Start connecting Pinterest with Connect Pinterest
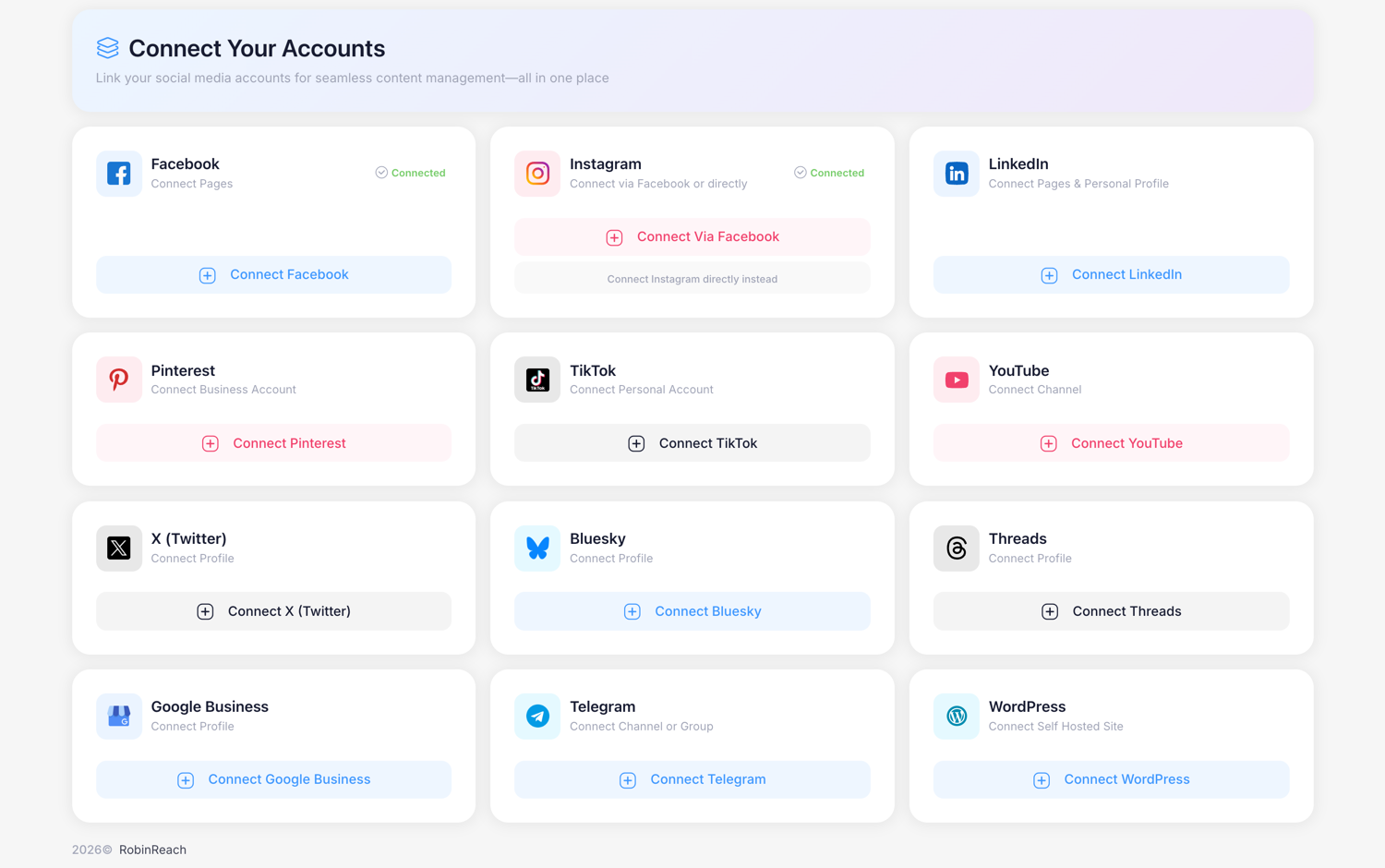The image size is (1385, 868). pos(274,443)
